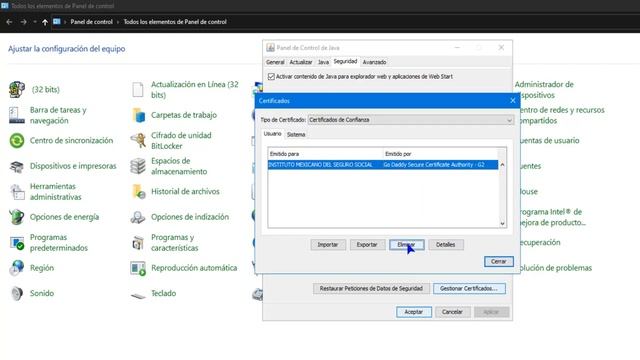Screen dimensions: 640x360
Task: Toggle Activar contenido de Java checkbox
Action: pos(271,77)
